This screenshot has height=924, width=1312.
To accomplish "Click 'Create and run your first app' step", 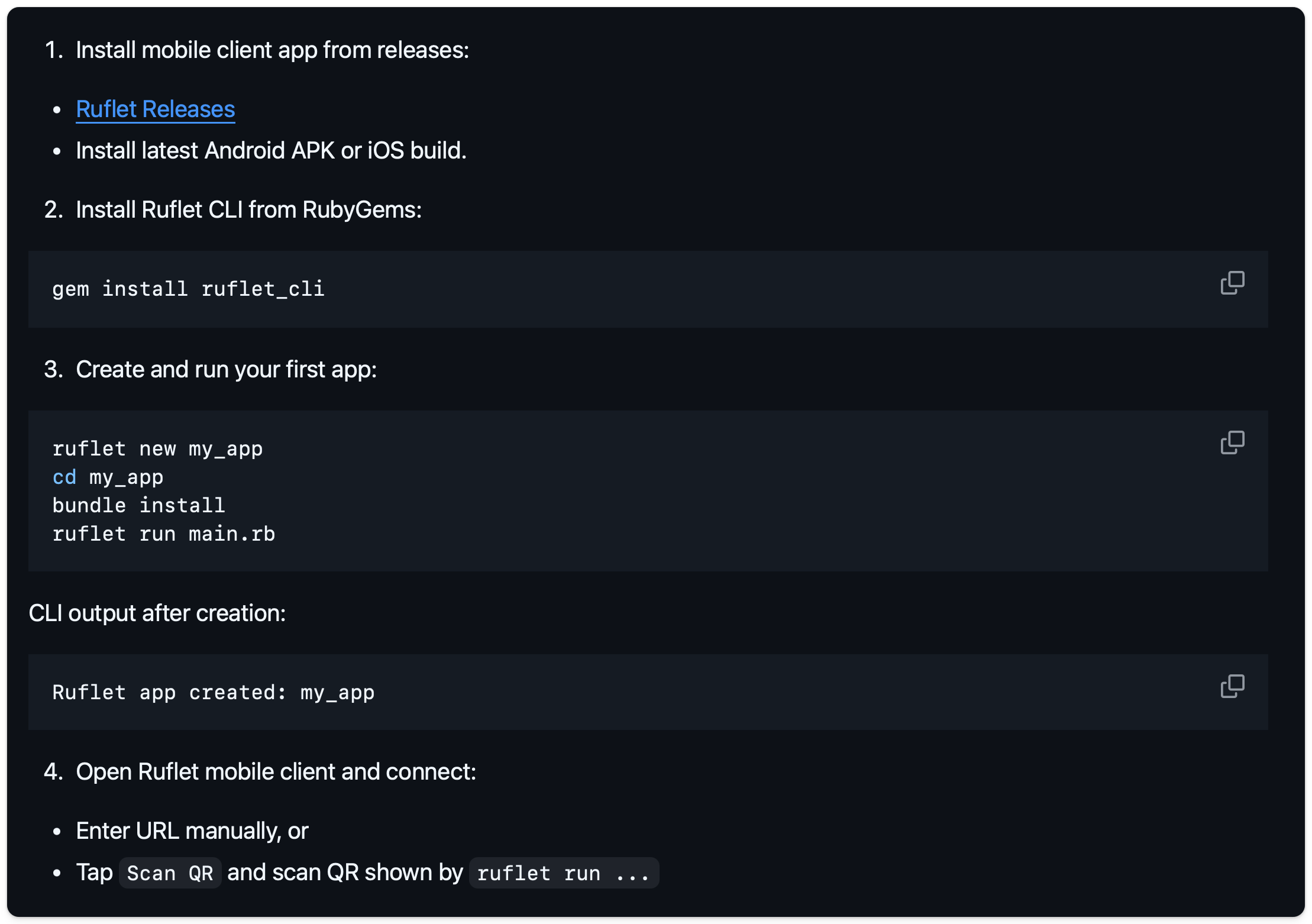I will pyautogui.click(x=226, y=370).
